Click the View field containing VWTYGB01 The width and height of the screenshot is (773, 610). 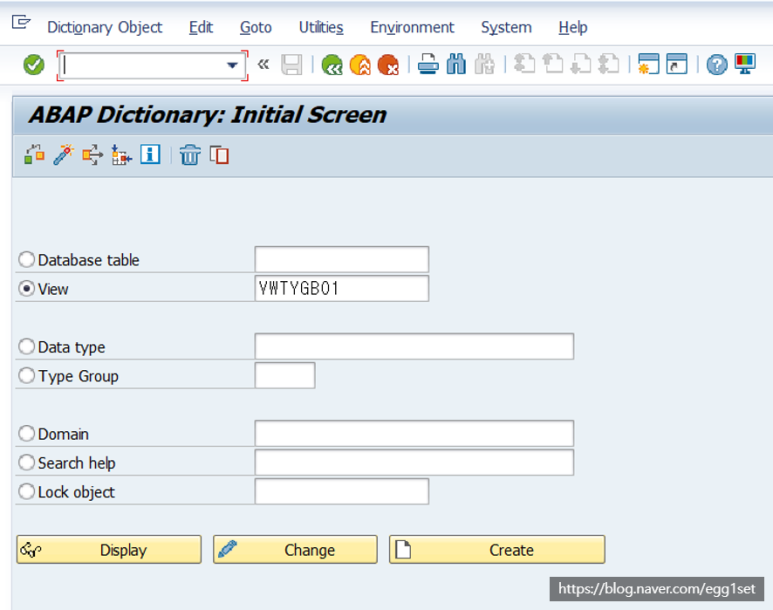pos(342,288)
